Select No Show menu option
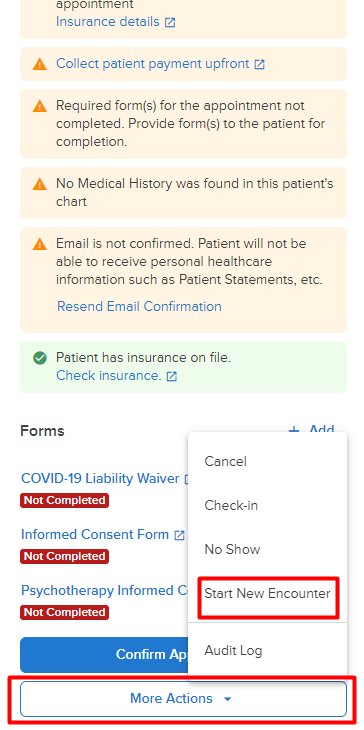 click(x=232, y=549)
